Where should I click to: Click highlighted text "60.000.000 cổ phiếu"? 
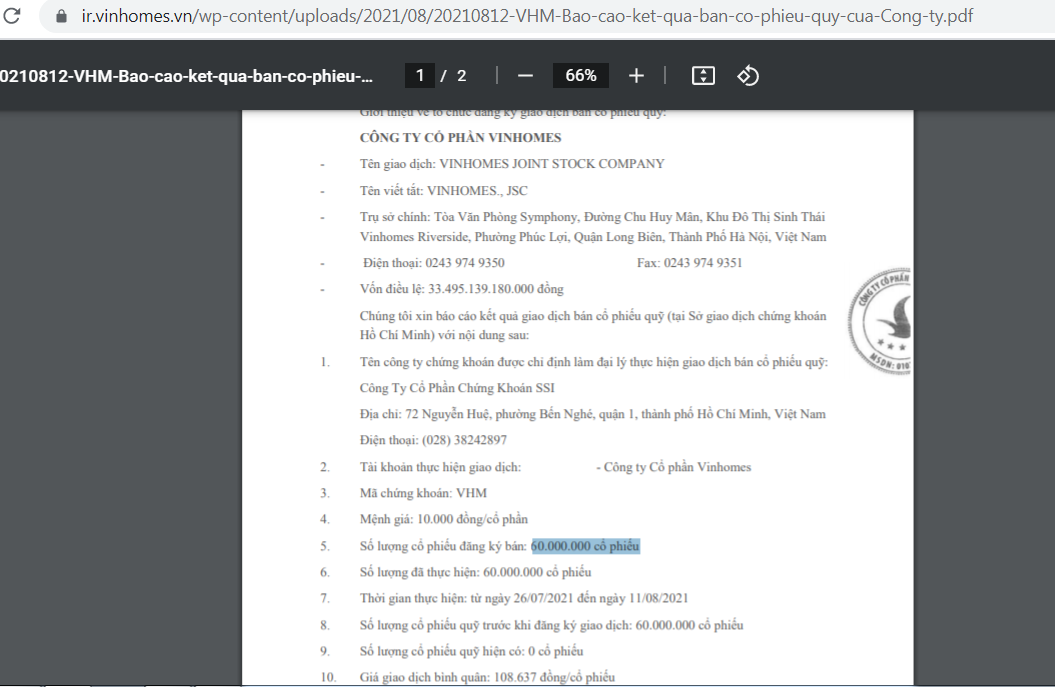585,546
